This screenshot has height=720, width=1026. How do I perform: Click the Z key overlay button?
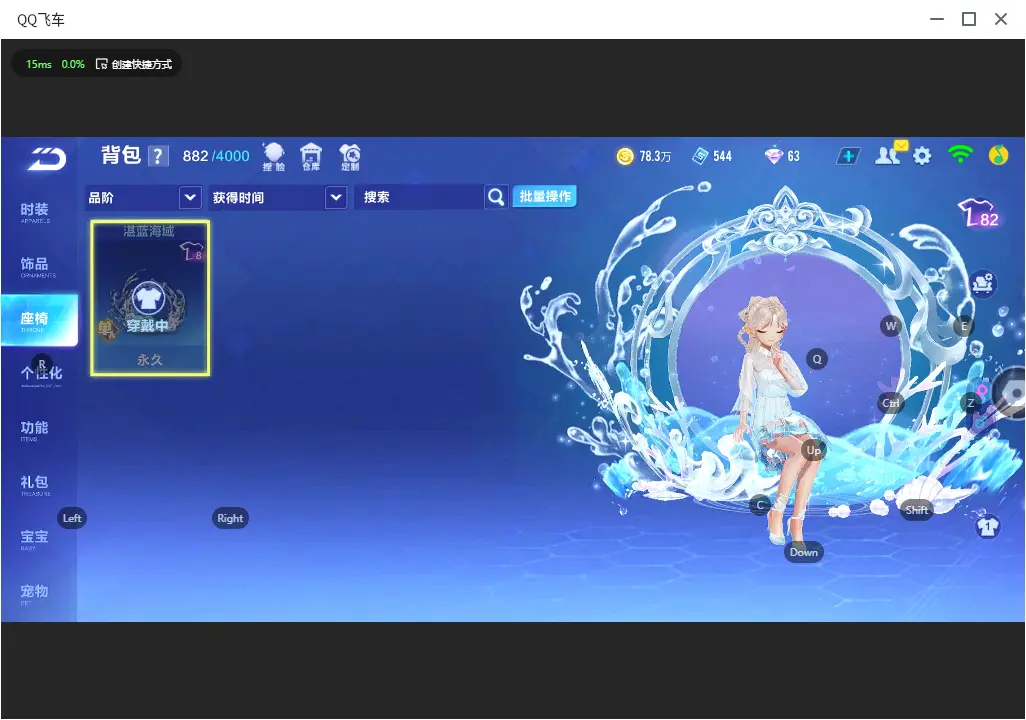coord(971,403)
